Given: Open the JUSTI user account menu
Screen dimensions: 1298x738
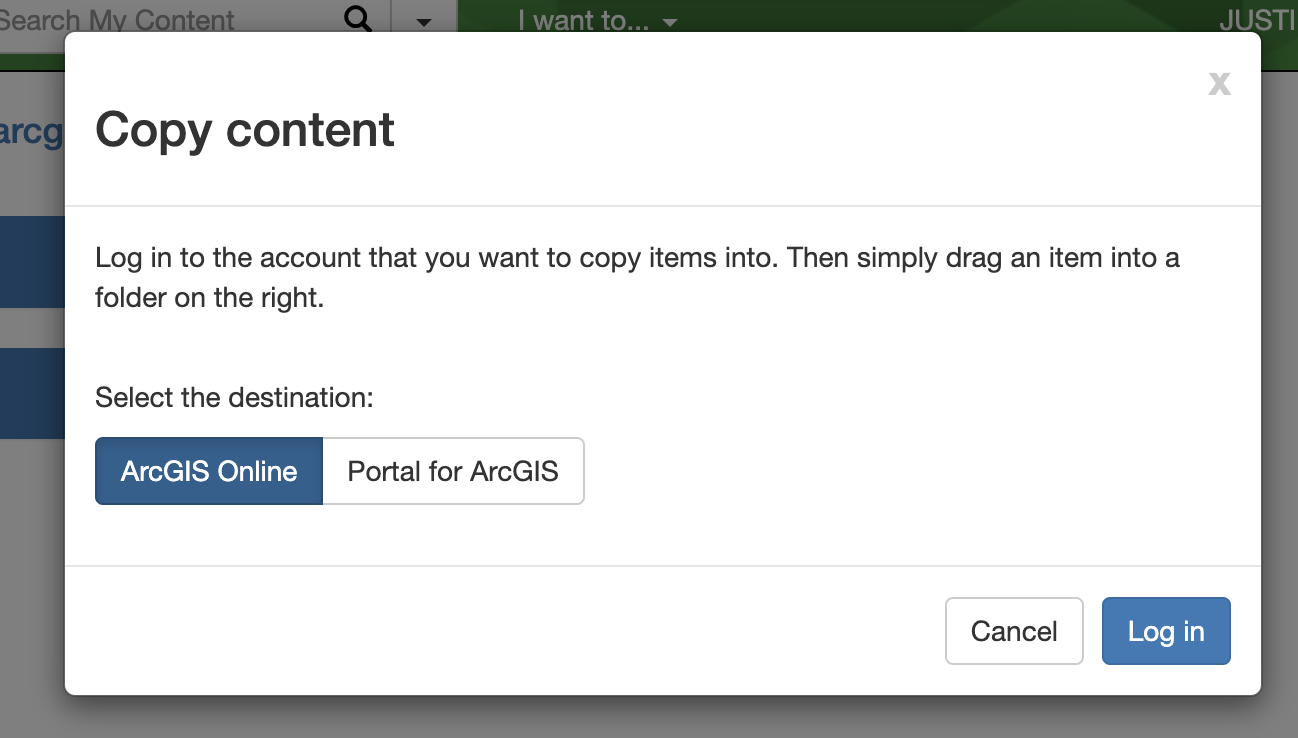Looking at the screenshot, I should pyautogui.click(x=1258, y=20).
